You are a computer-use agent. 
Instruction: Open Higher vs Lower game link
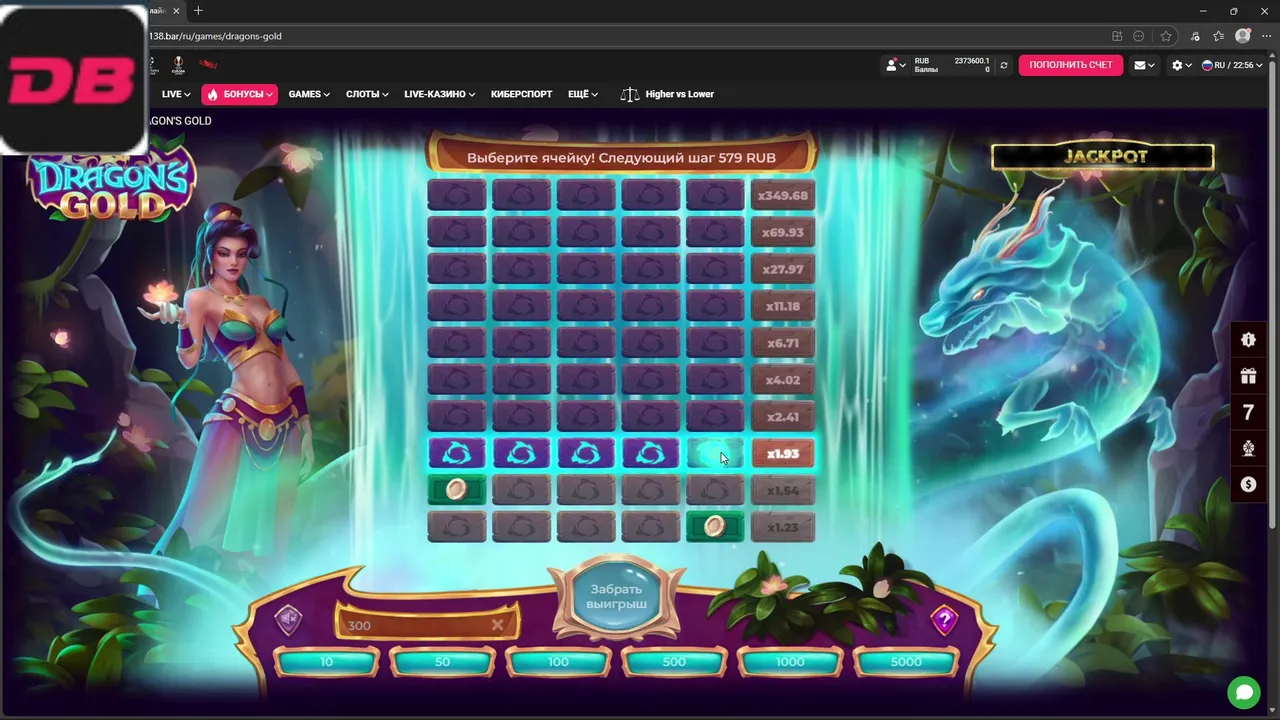pyautogui.click(x=680, y=94)
